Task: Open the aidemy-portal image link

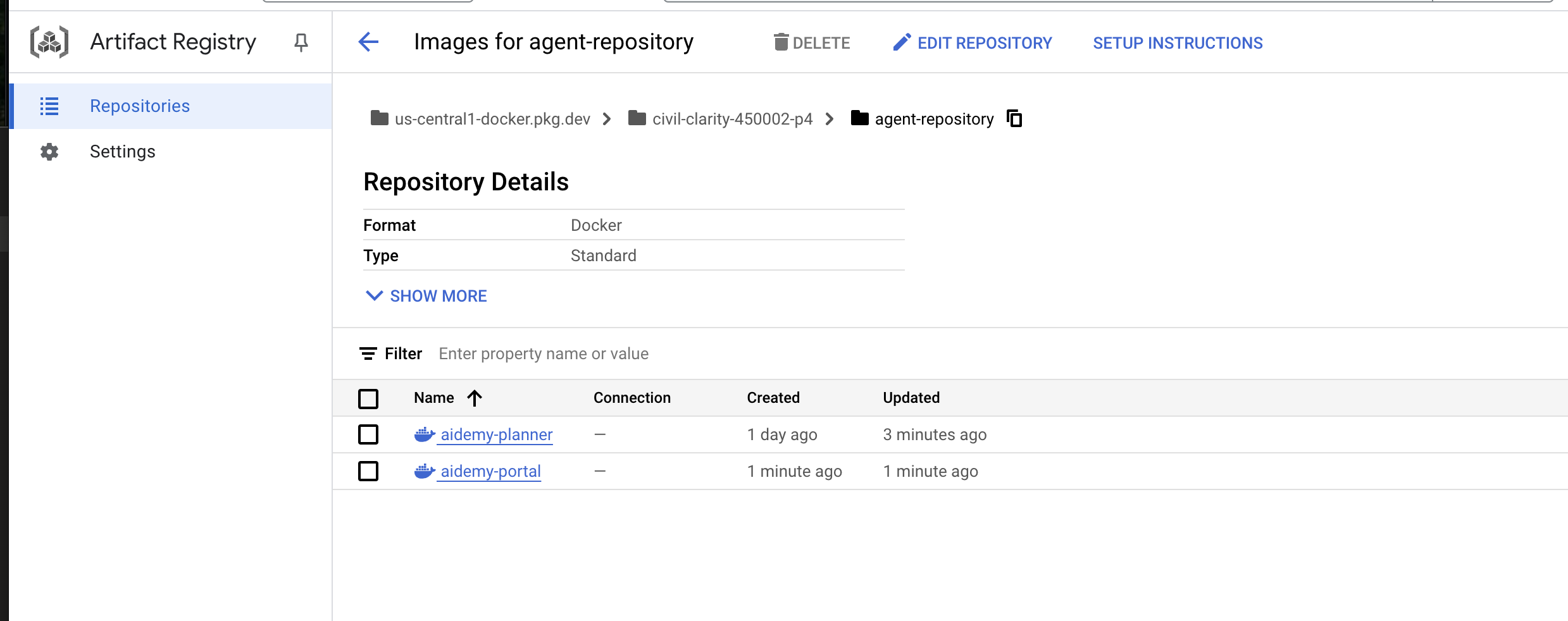Action: 491,470
